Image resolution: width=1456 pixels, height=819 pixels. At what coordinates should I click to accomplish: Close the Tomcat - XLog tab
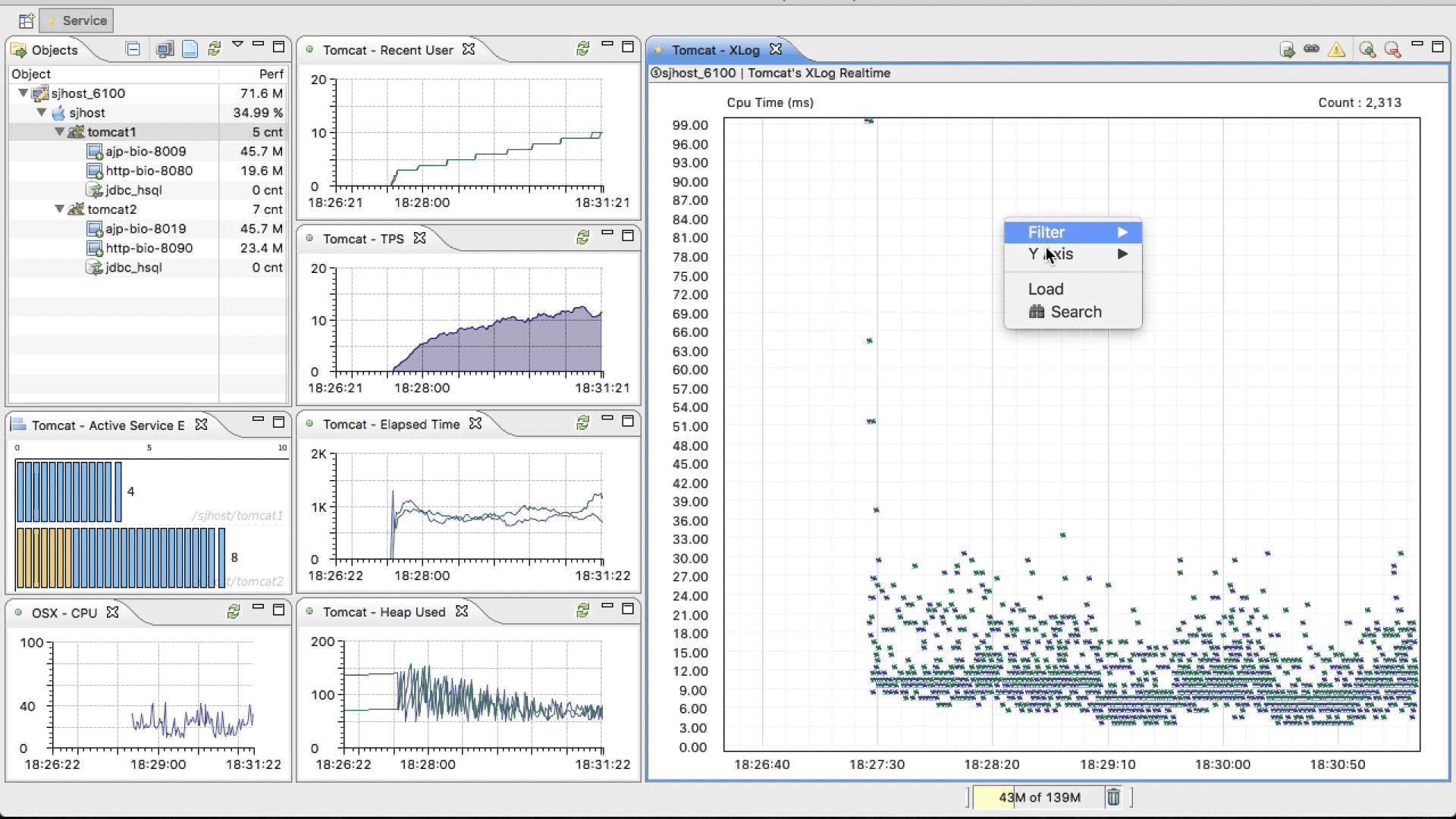tap(776, 49)
